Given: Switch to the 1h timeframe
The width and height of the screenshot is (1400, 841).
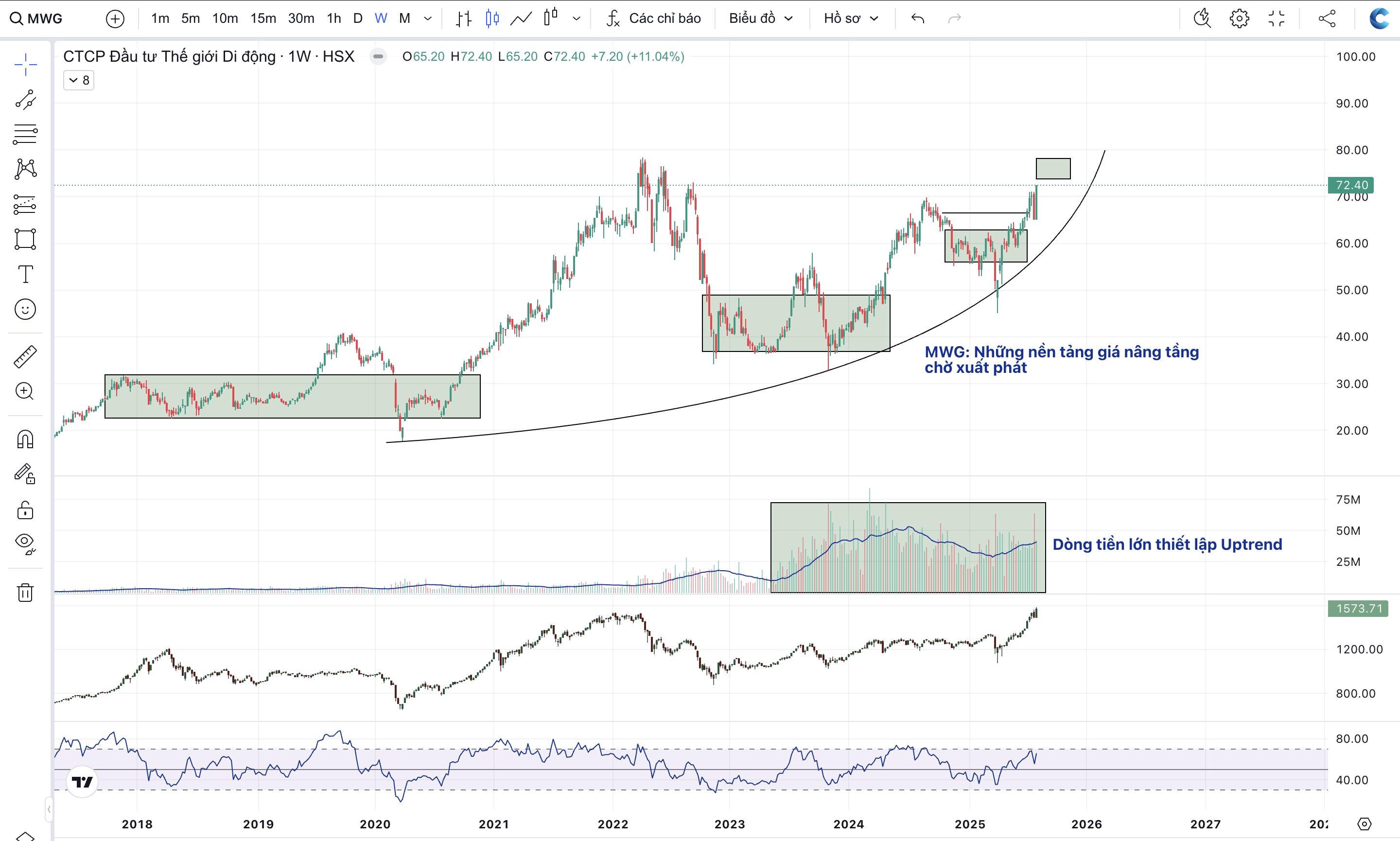Looking at the screenshot, I should [333, 18].
